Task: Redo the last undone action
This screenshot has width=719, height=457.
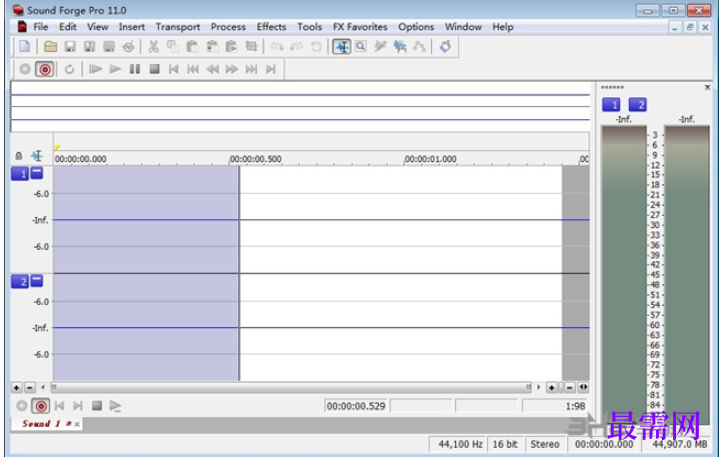Action: tap(296, 46)
